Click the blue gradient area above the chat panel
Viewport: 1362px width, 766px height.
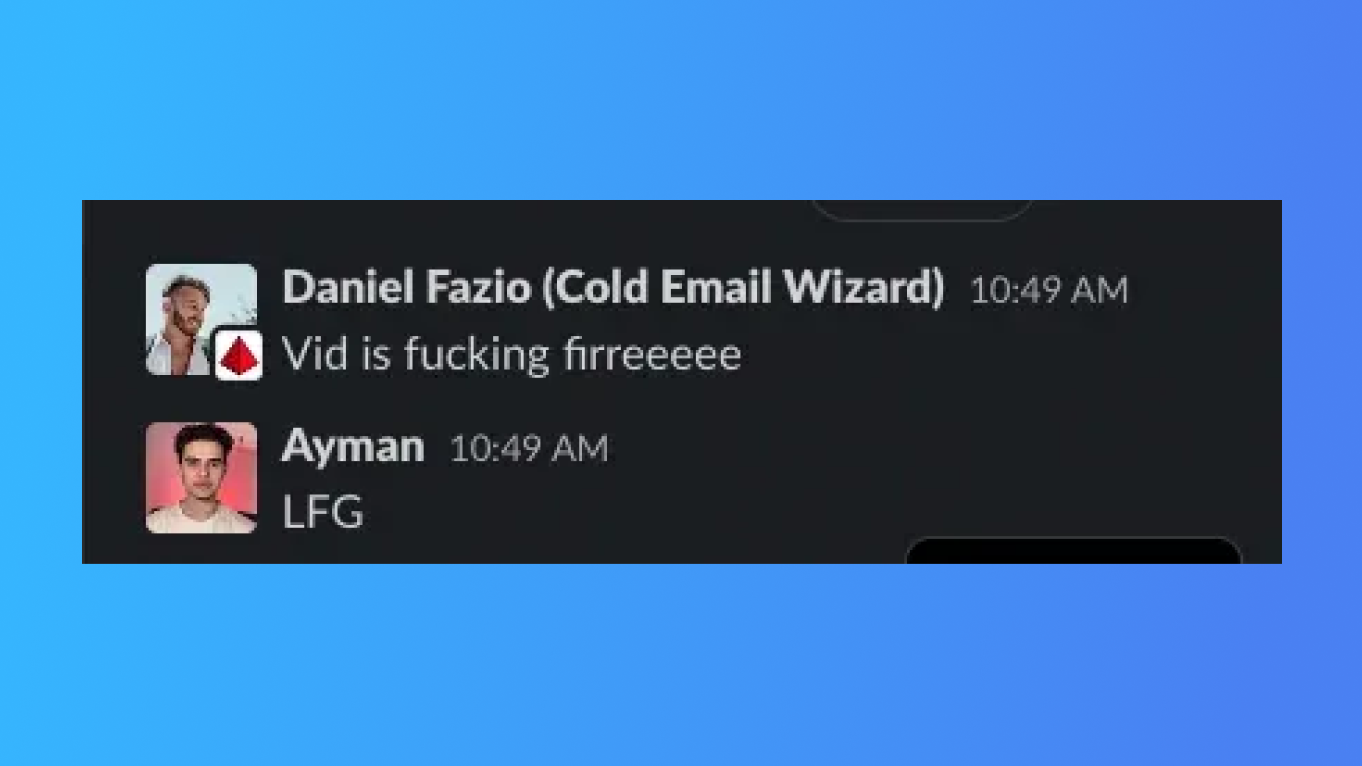point(681,100)
